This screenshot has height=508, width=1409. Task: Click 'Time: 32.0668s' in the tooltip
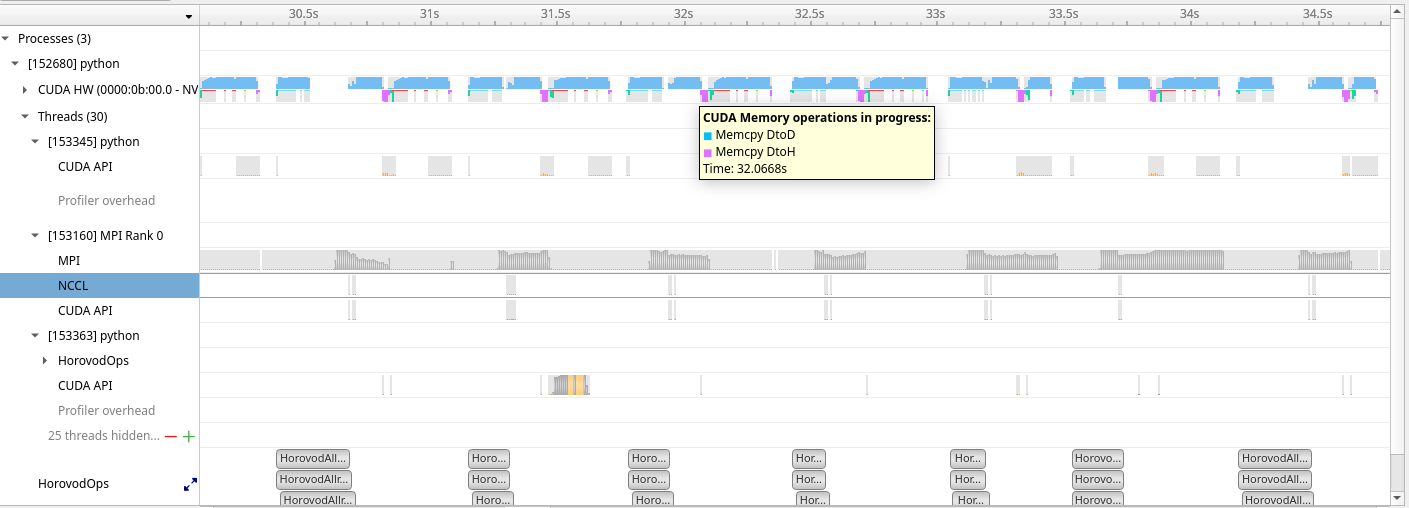pos(745,169)
